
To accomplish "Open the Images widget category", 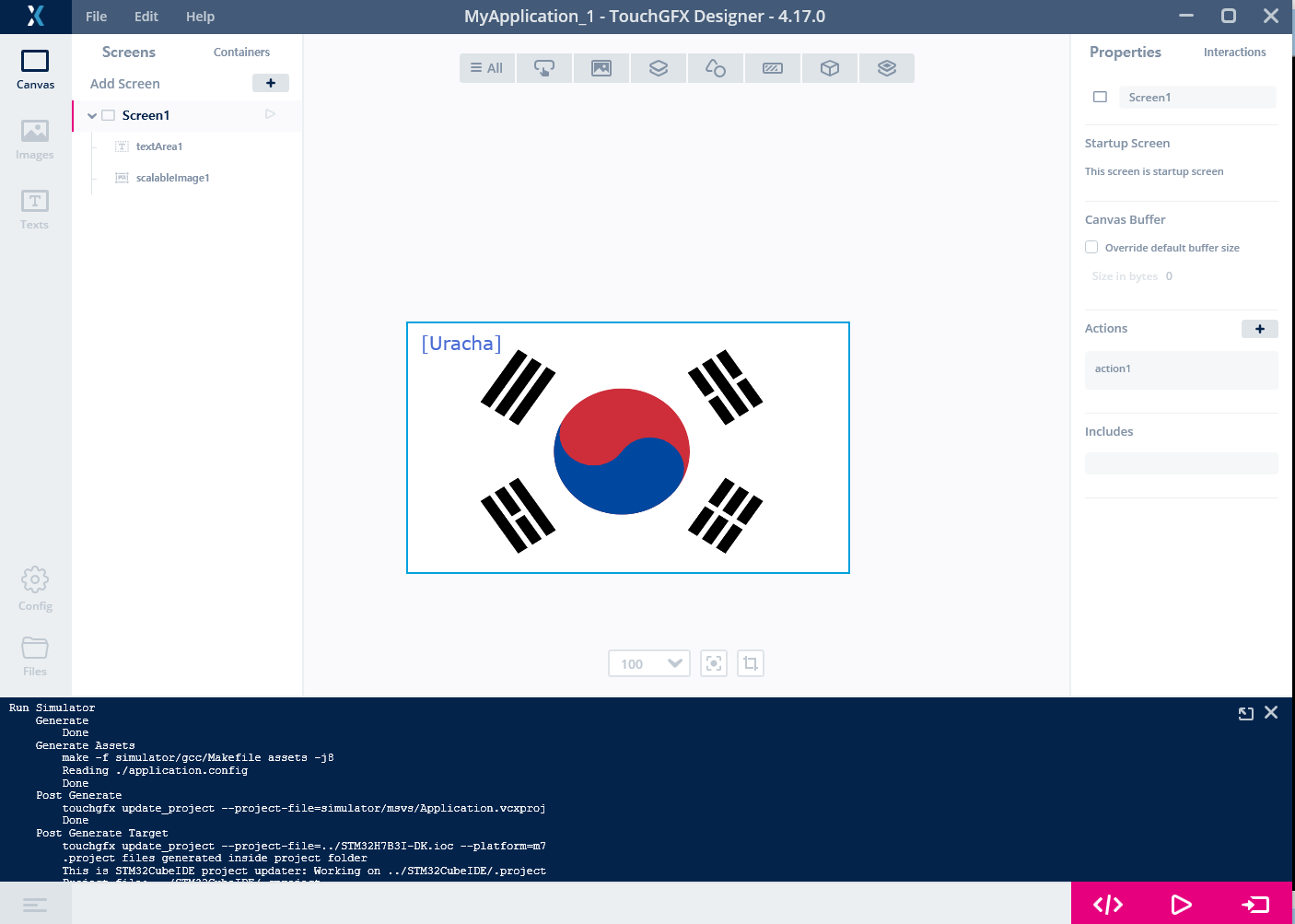I will [601, 68].
